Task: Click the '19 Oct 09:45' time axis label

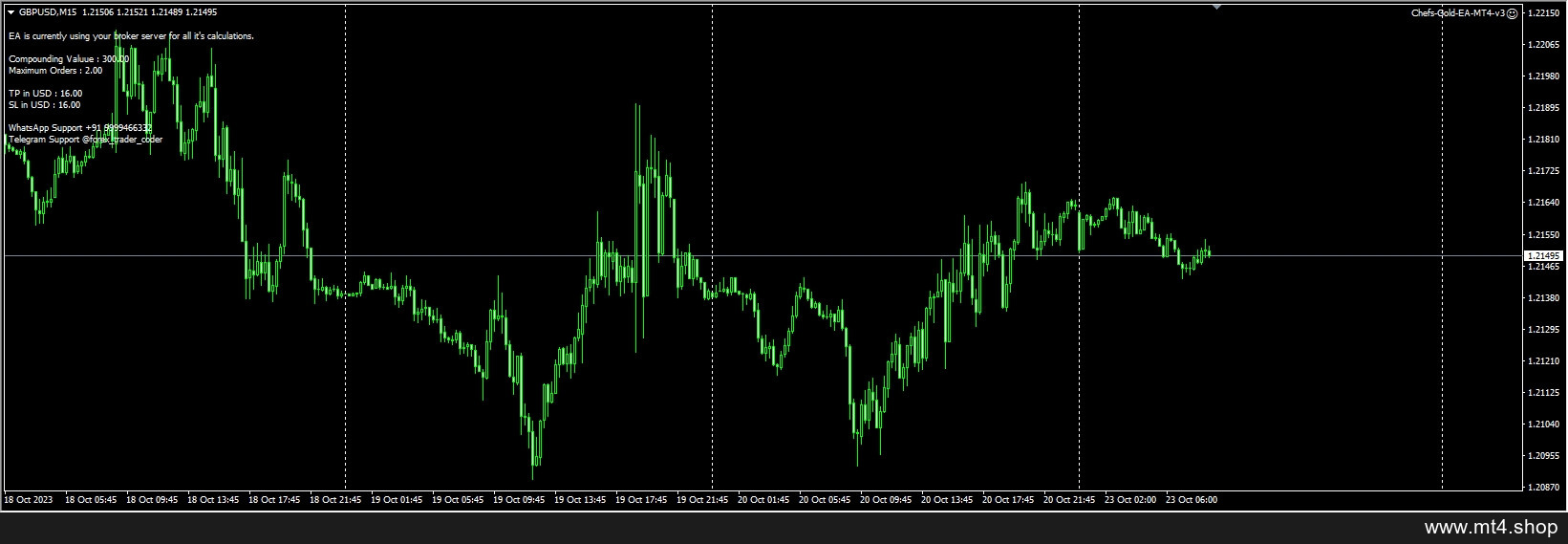Action: tap(519, 499)
